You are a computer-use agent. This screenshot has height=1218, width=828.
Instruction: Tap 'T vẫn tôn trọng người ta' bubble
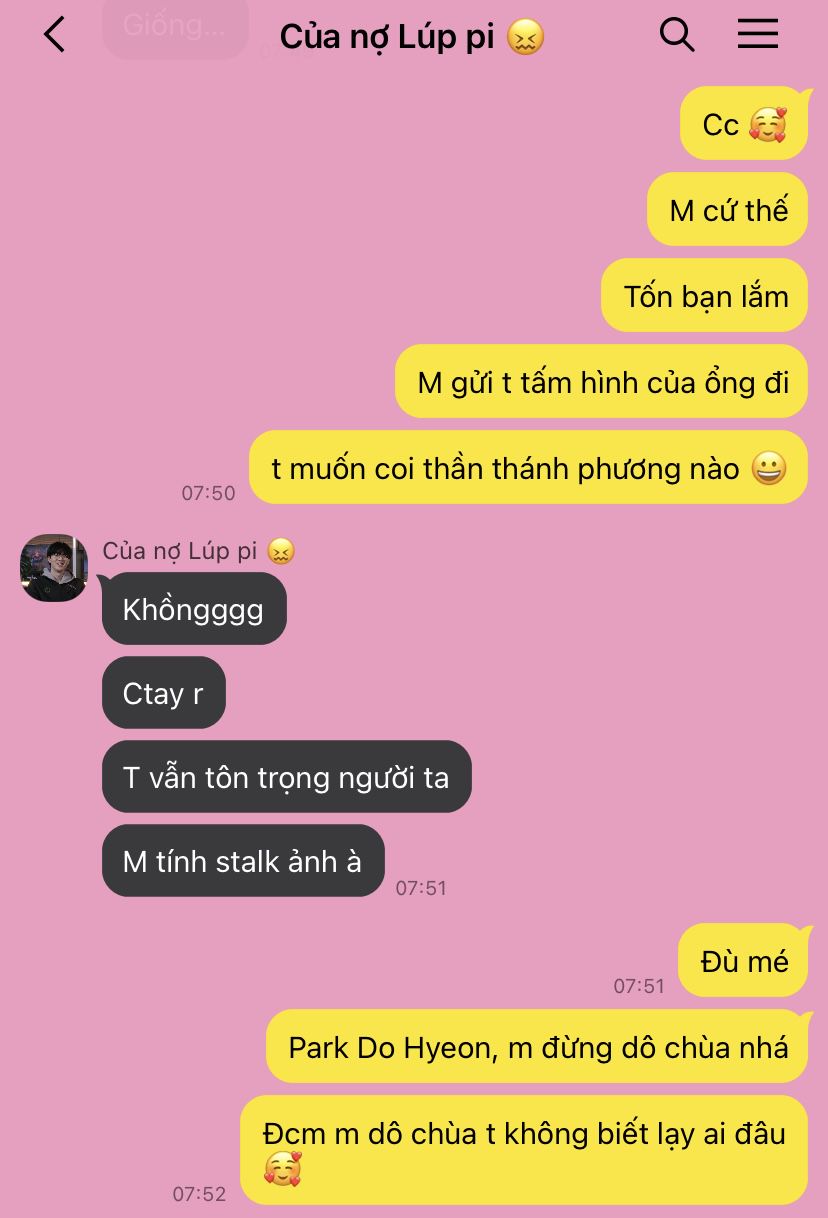click(x=287, y=777)
